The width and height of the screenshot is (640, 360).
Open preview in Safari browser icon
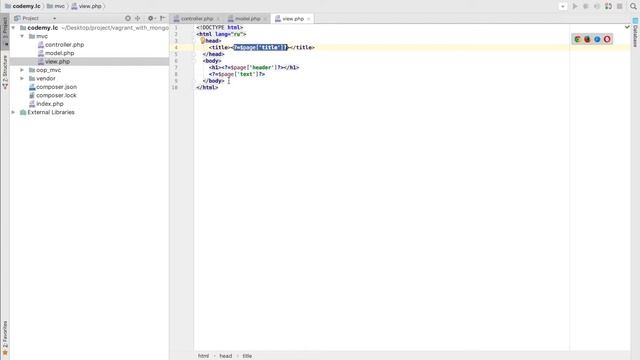[597, 39]
